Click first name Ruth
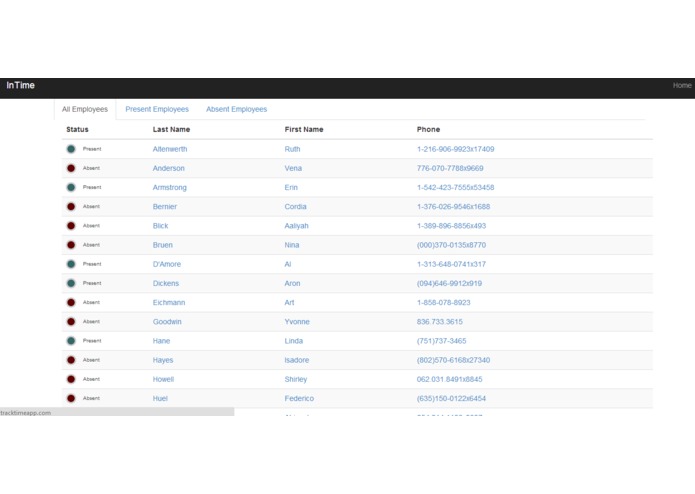The height and width of the screenshot is (494, 695). 293,149
